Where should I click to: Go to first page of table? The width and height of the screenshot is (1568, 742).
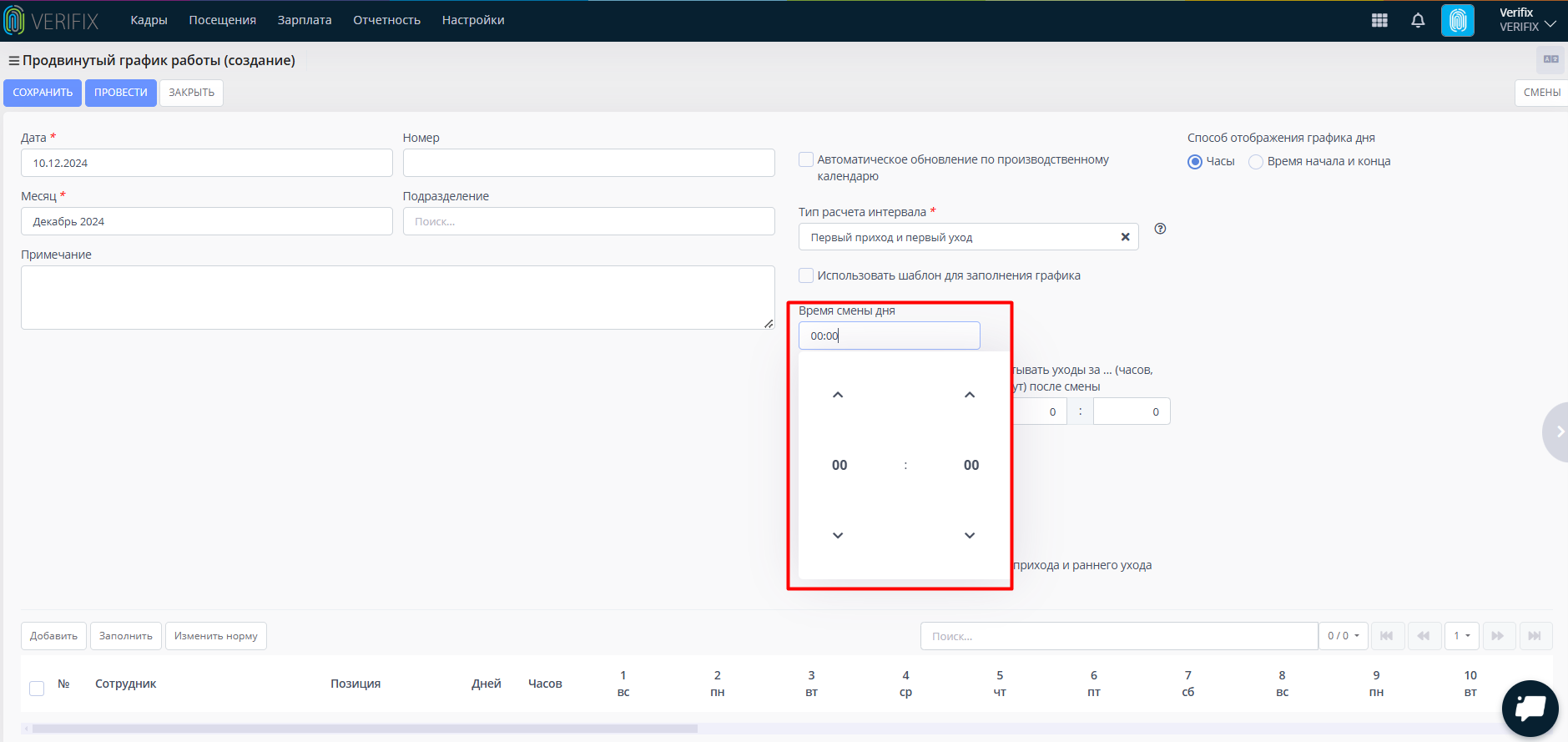1387,636
